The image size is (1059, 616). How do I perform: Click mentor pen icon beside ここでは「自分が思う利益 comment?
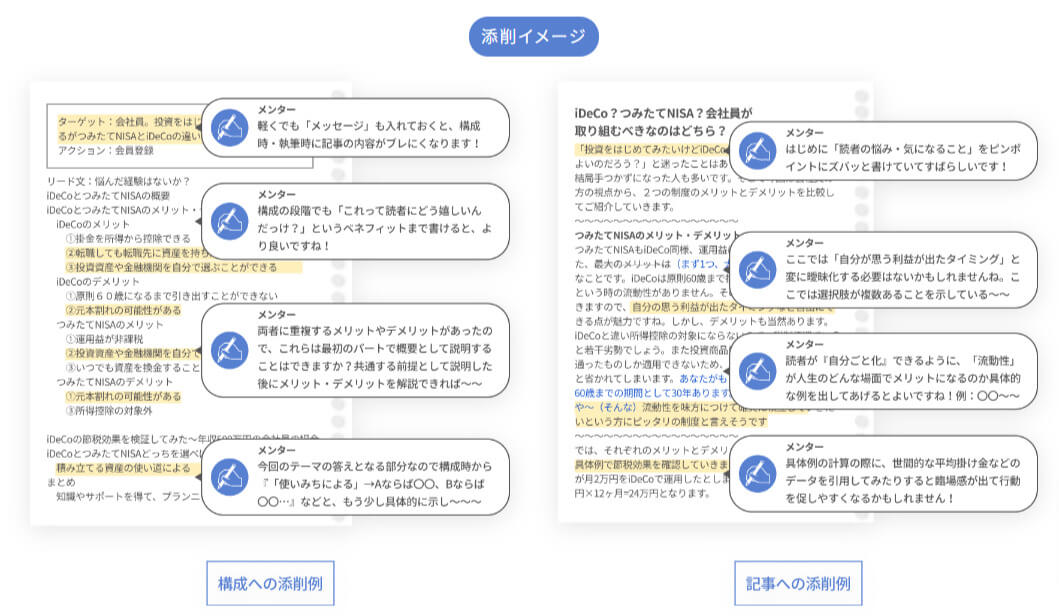[758, 270]
